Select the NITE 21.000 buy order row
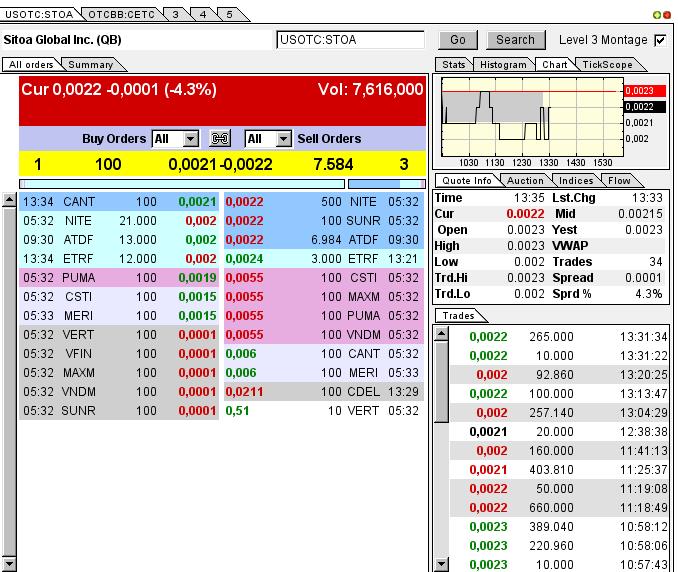This screenshot has width=678, height=572. 119,220
